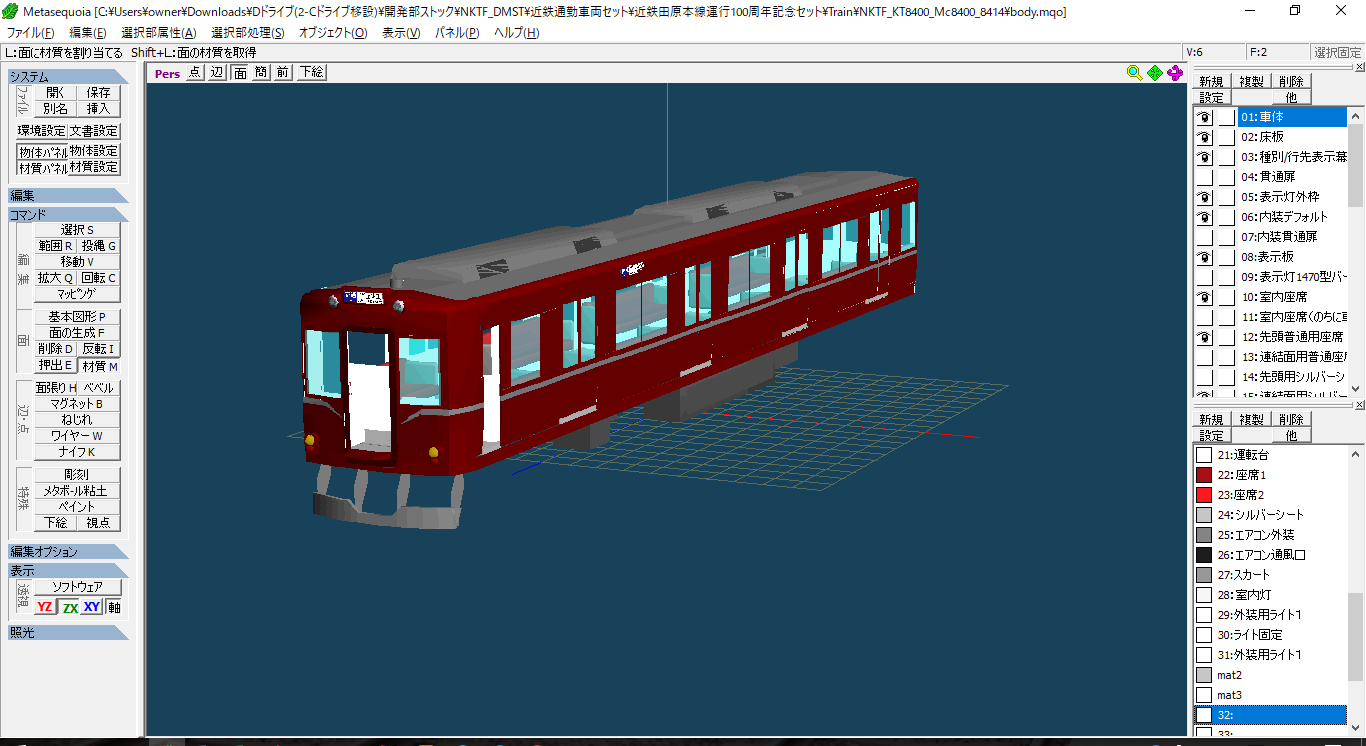Close the object panel with its X
Image resolution: width=1366 pixels, height=746 pixels.
coord(1358,65)
